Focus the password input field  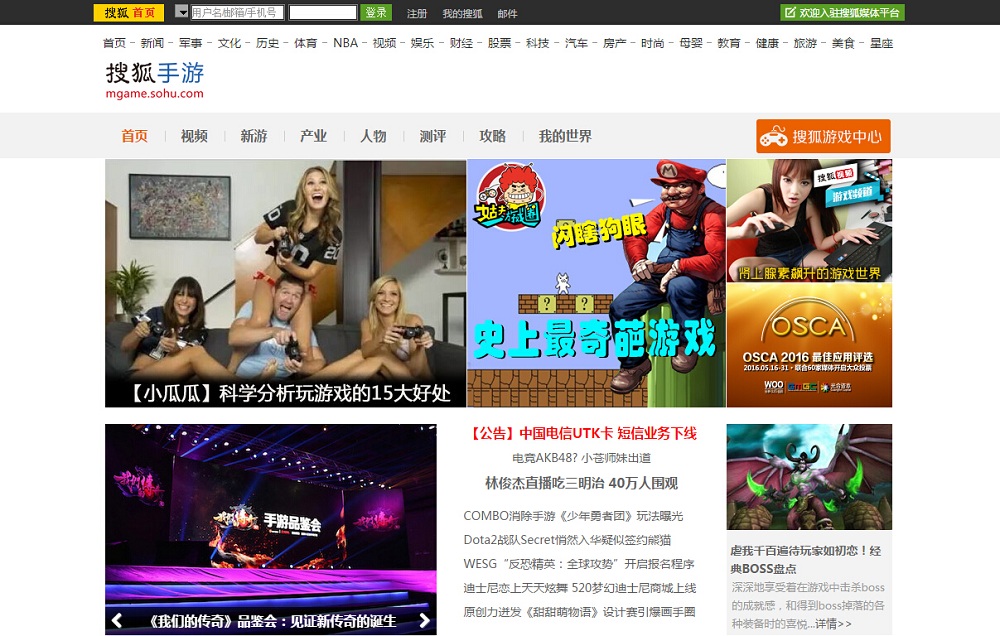(x=323, y=12)
